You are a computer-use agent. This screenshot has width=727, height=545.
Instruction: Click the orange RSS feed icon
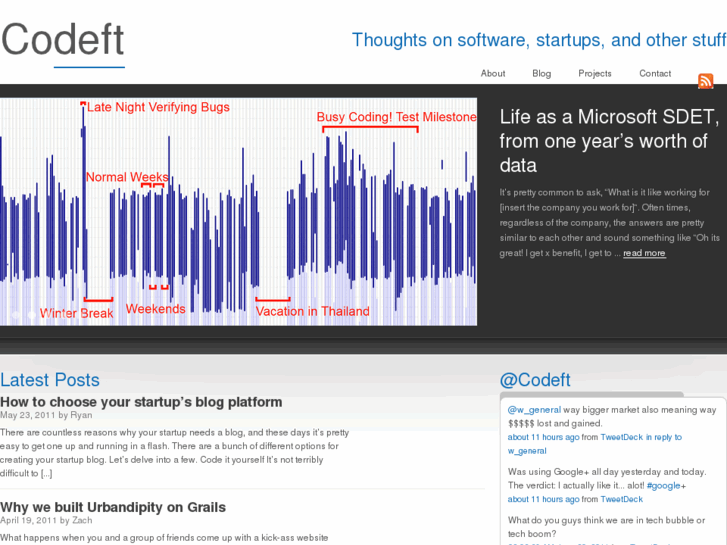click(x=706, y=81)
